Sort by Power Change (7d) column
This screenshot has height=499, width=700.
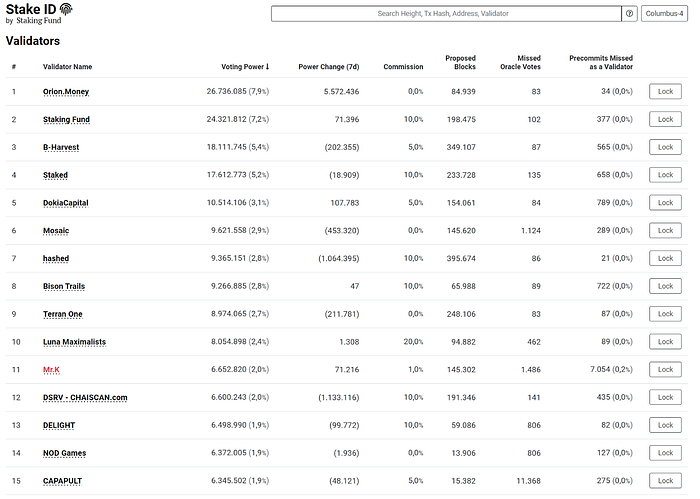[x=329, y=67]
